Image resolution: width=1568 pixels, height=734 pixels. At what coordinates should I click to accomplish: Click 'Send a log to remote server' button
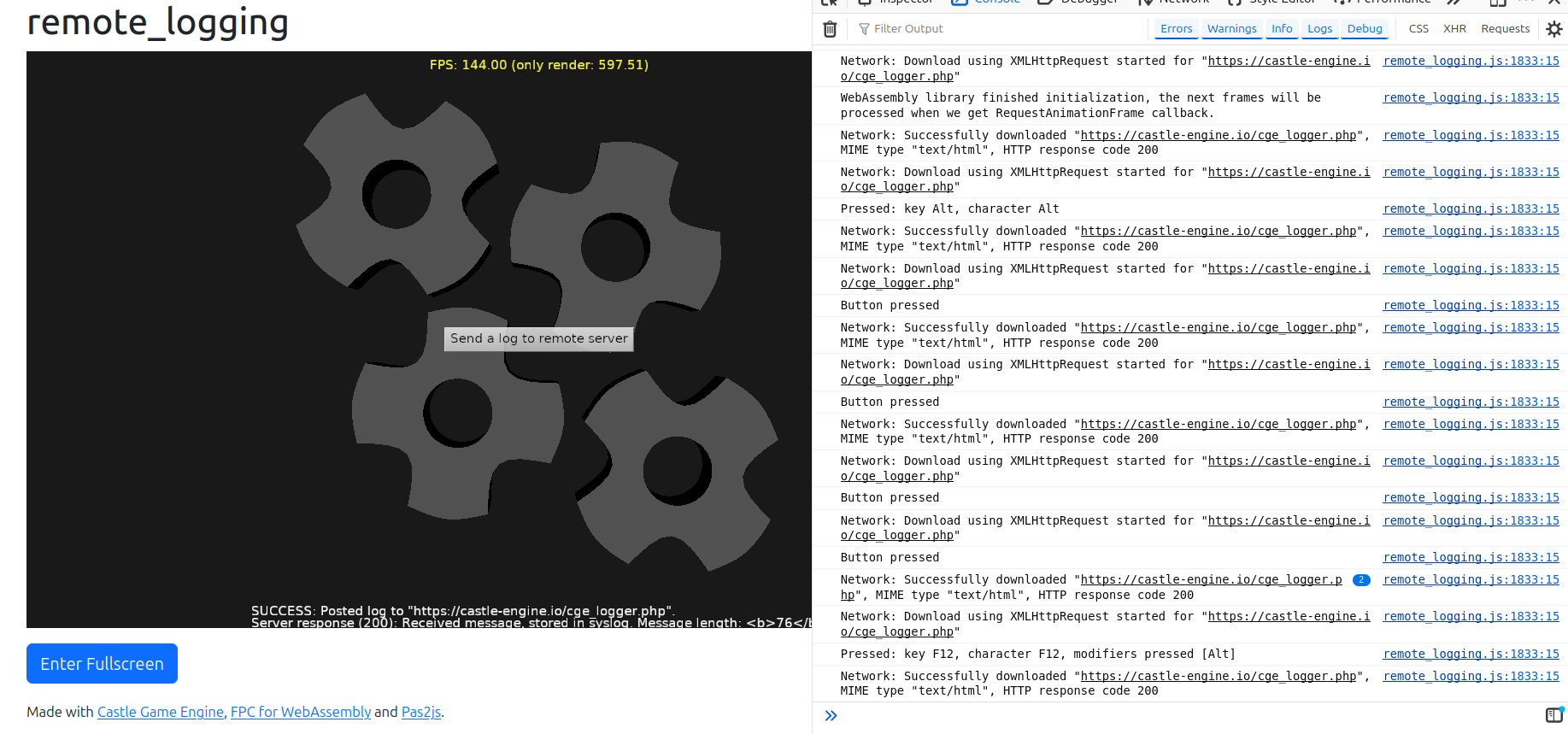[x=539, y=339]
